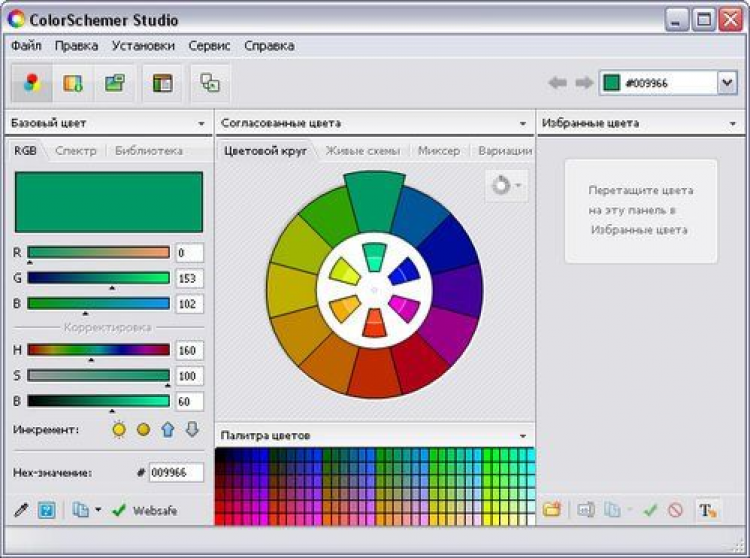Click the H value field showing 160

point(189,350)
